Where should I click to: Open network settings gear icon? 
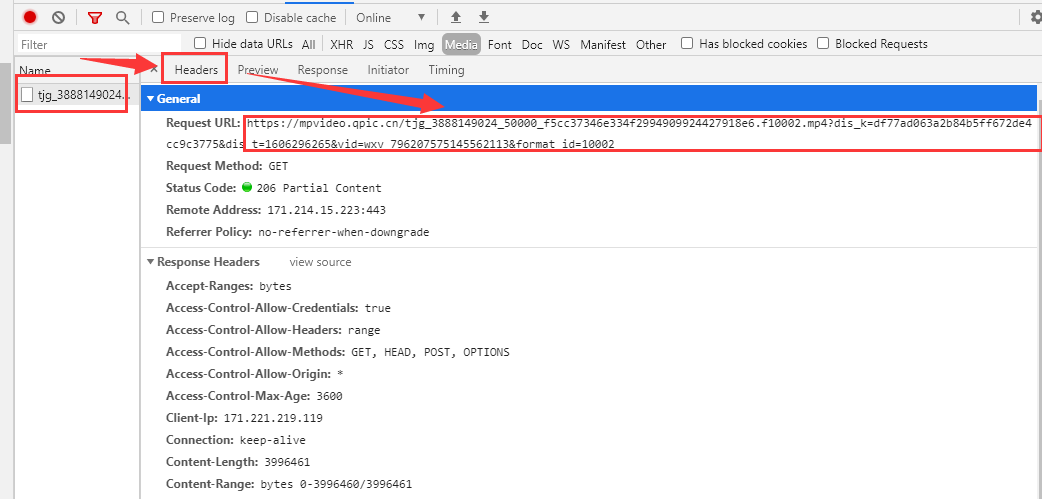(1035, 17)
